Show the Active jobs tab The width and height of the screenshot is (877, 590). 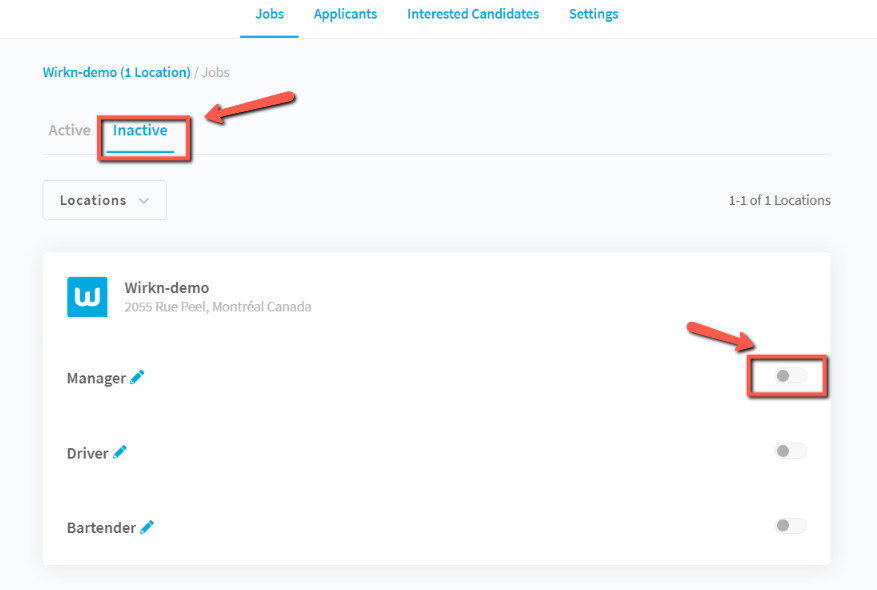(69, 130)
